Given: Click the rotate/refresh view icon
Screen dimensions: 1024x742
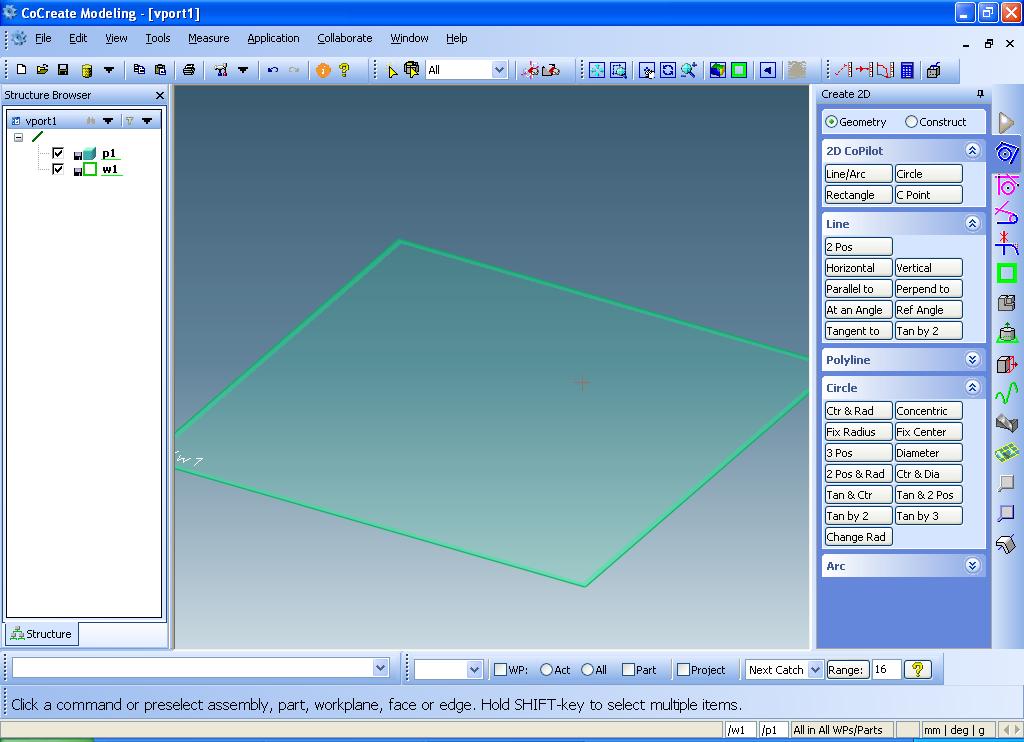Looking at the screenshot, I should point(667,70).
